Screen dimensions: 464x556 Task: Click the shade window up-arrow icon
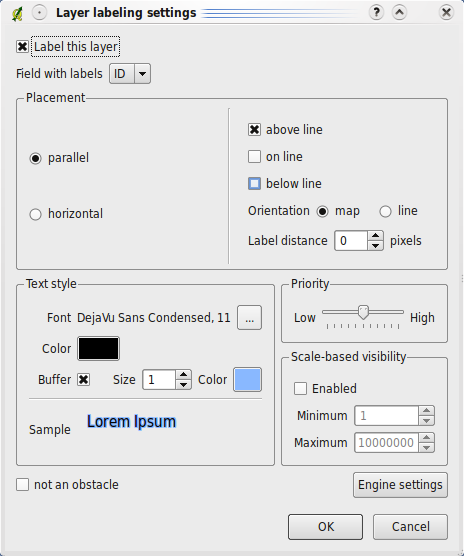tap(399, 13)
